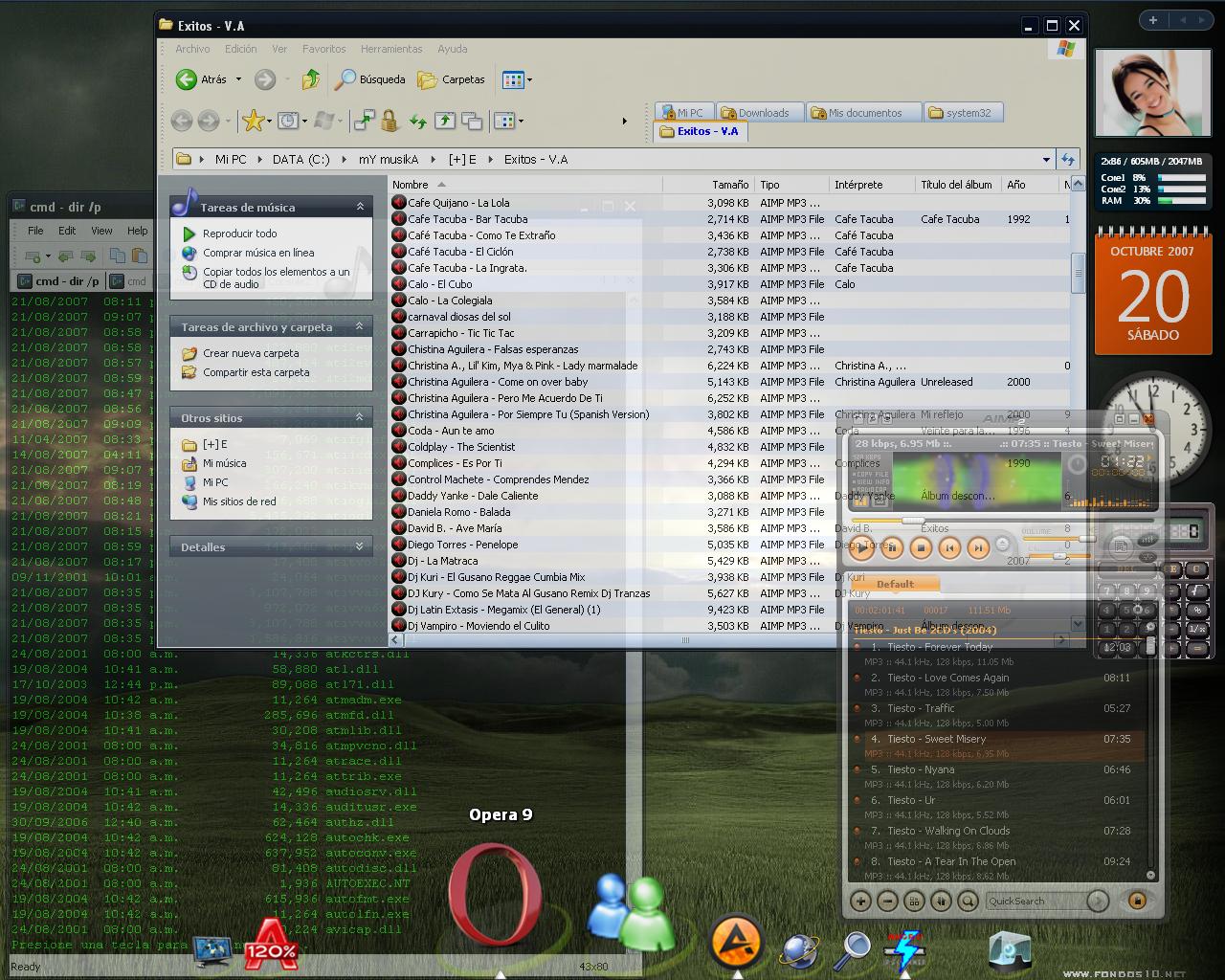Skip to next track in AIMP
1225x980 pixels.
click(x=978, y=547)
